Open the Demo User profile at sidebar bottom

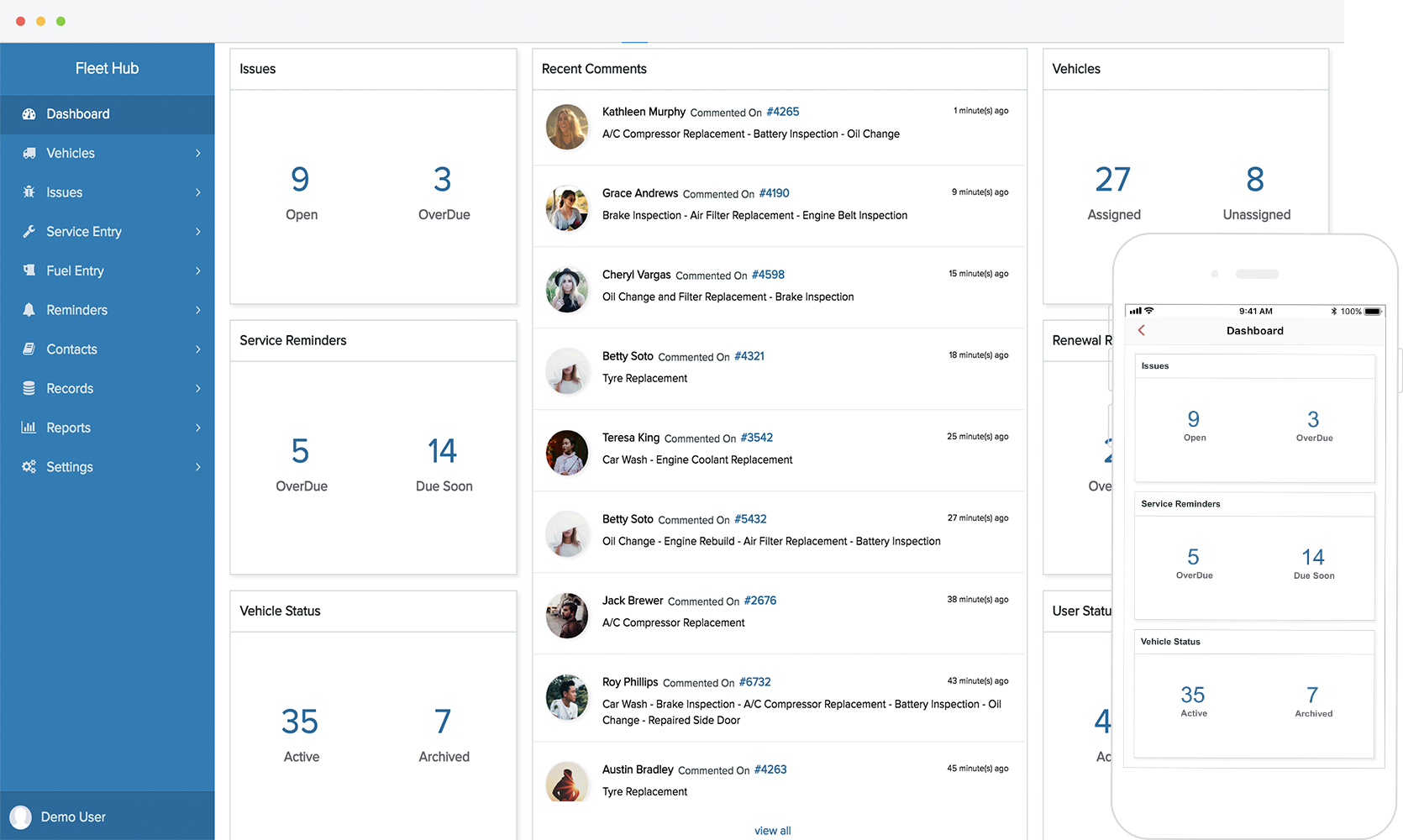pyautogui.click(x=72, y=817)
